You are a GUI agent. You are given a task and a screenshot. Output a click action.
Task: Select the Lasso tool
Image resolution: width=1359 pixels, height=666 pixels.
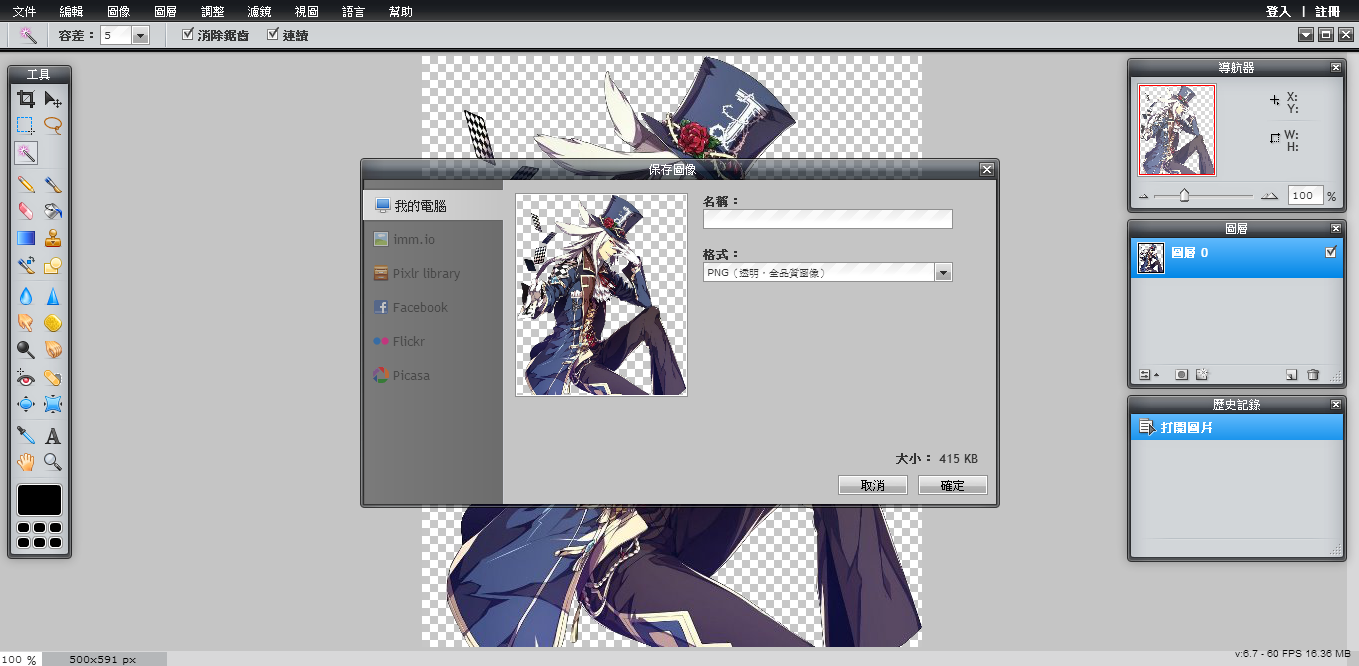[x=53, y=126]
